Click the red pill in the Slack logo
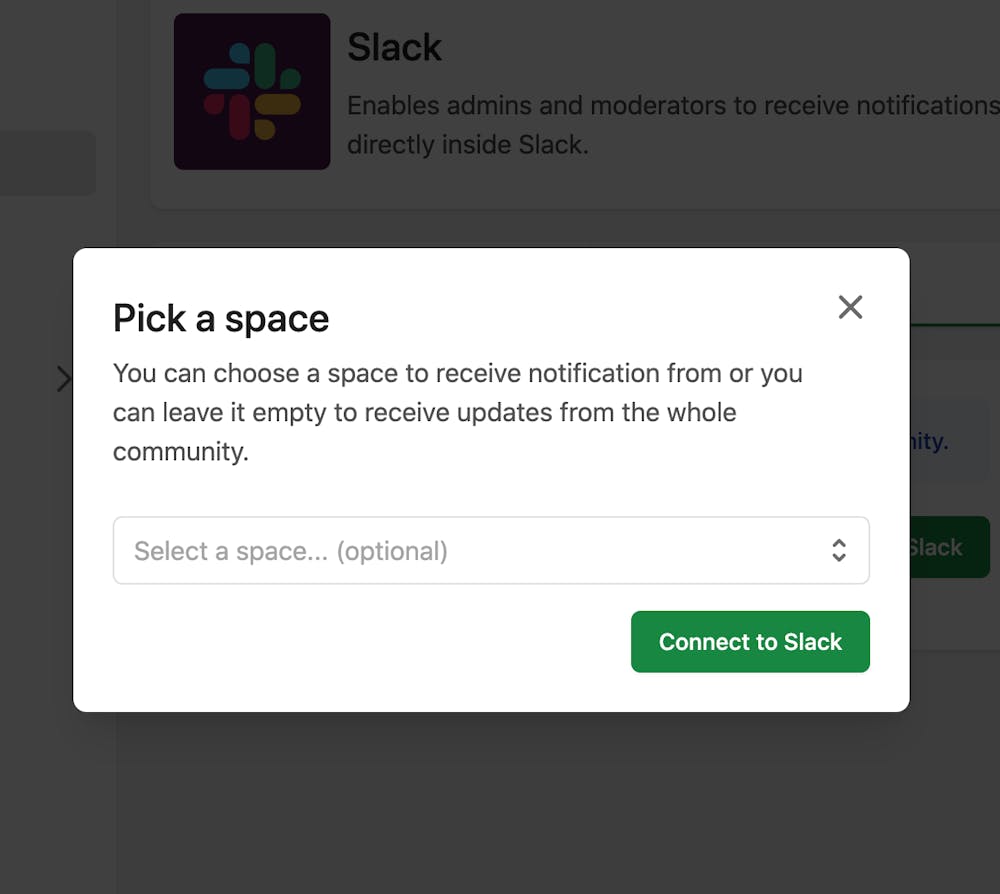1000x894 pixels. pos(239,116)
